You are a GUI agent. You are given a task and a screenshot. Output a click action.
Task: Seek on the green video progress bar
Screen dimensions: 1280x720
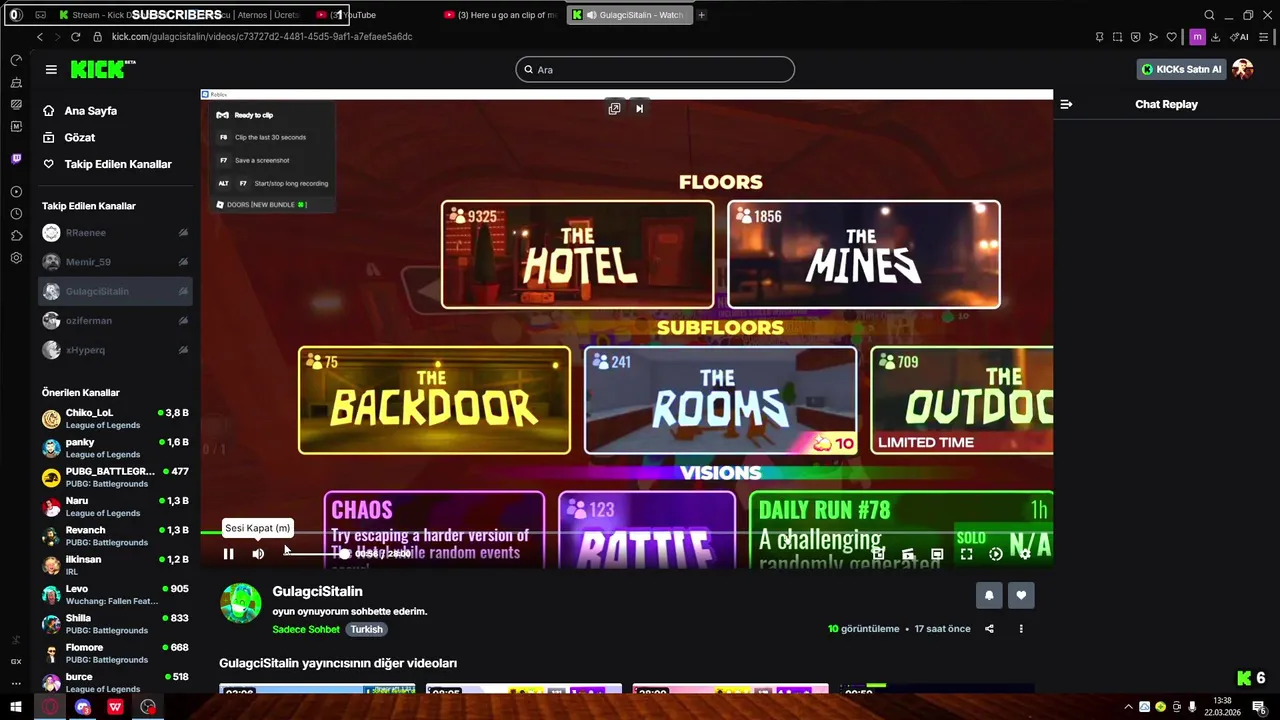[x=626, y=531]
